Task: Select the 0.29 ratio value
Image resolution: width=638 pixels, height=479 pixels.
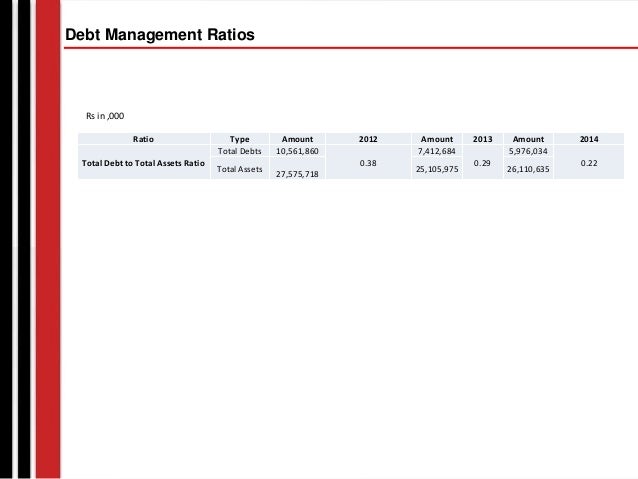Action: point(482,163)
